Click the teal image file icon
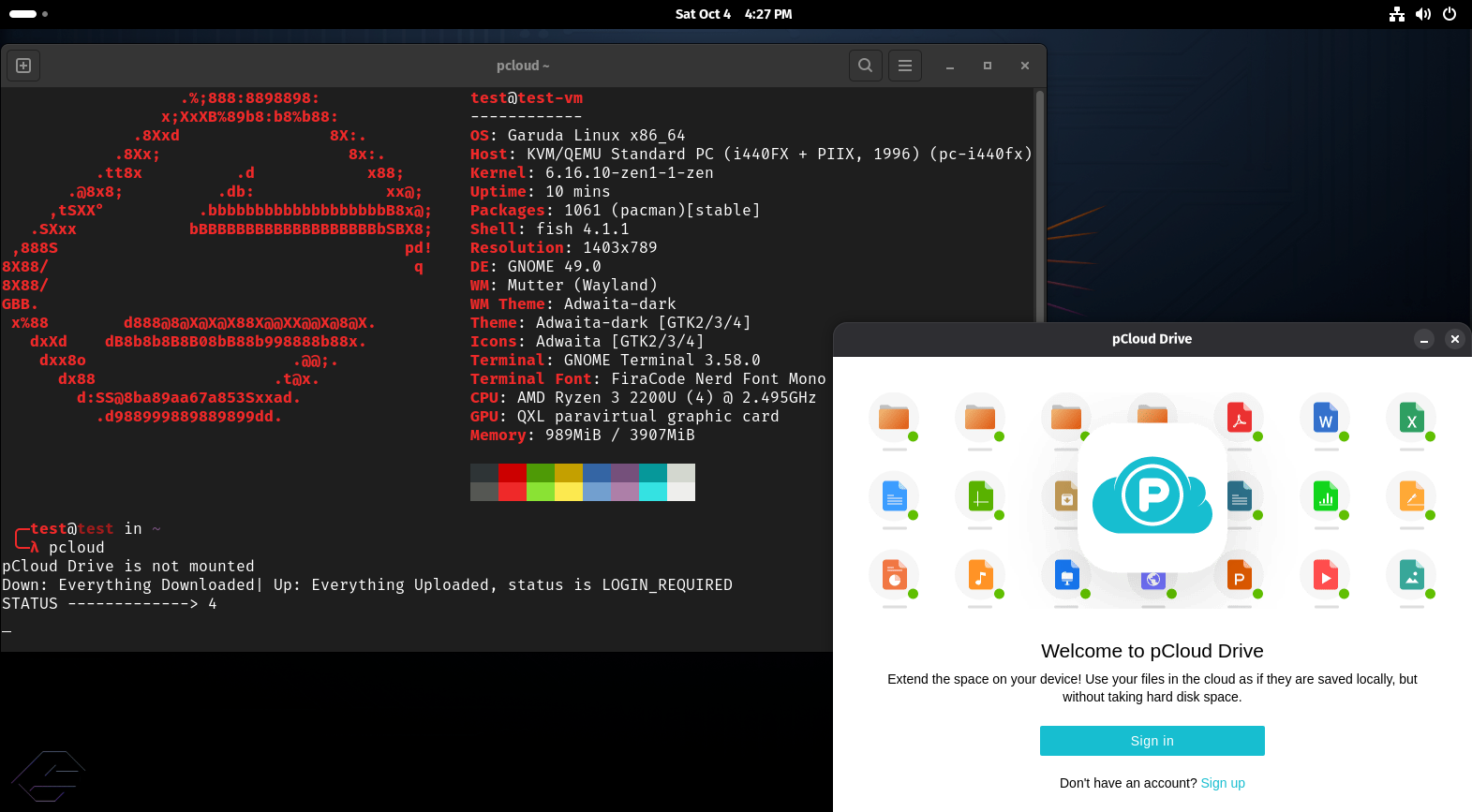The width and height of the screenshot is (1472, 812). 1411,575
